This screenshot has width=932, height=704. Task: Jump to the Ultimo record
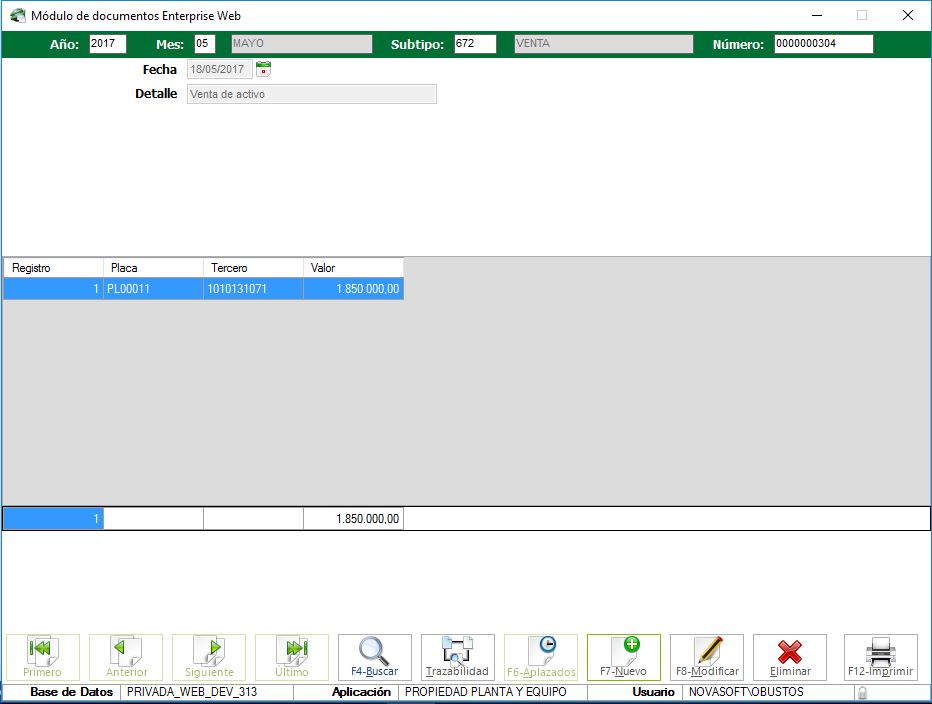click(x=292, y=657)
